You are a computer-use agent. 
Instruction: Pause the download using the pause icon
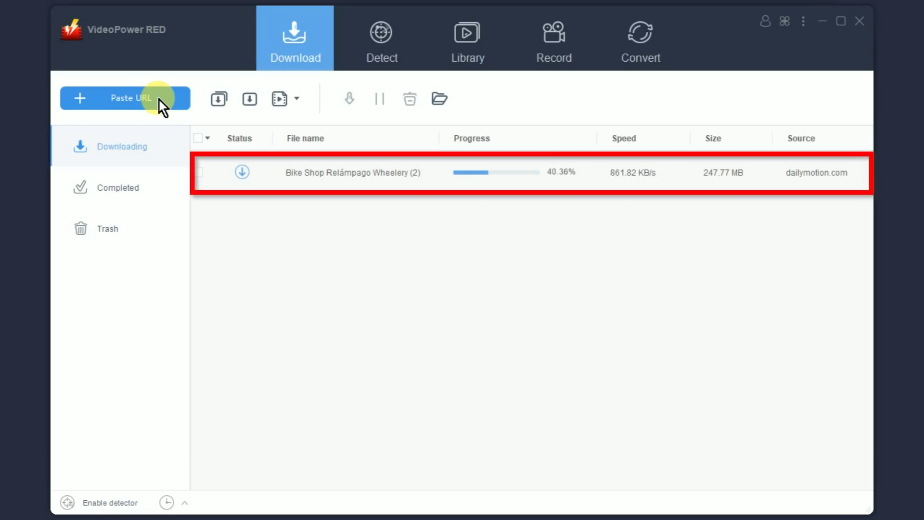[380, 98]
